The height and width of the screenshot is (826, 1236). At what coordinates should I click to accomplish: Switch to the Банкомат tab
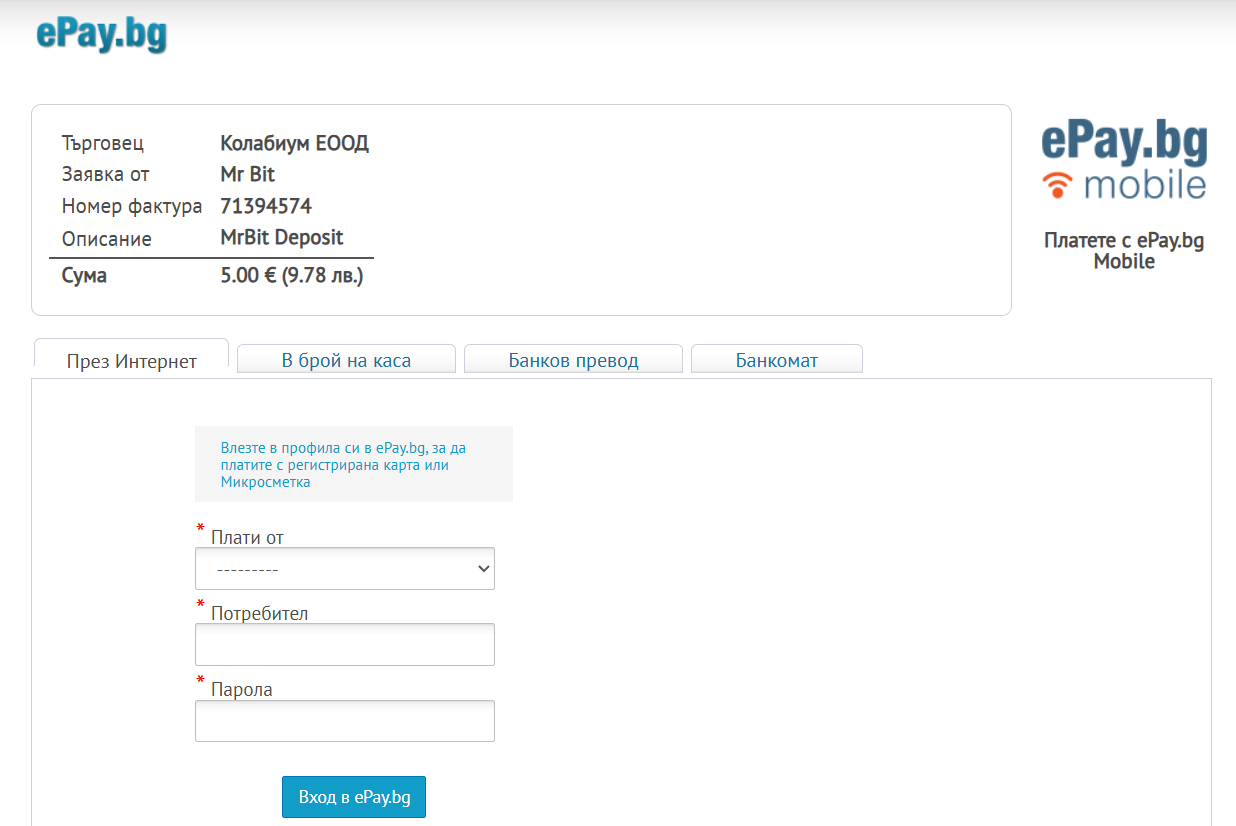coord(777,360)
